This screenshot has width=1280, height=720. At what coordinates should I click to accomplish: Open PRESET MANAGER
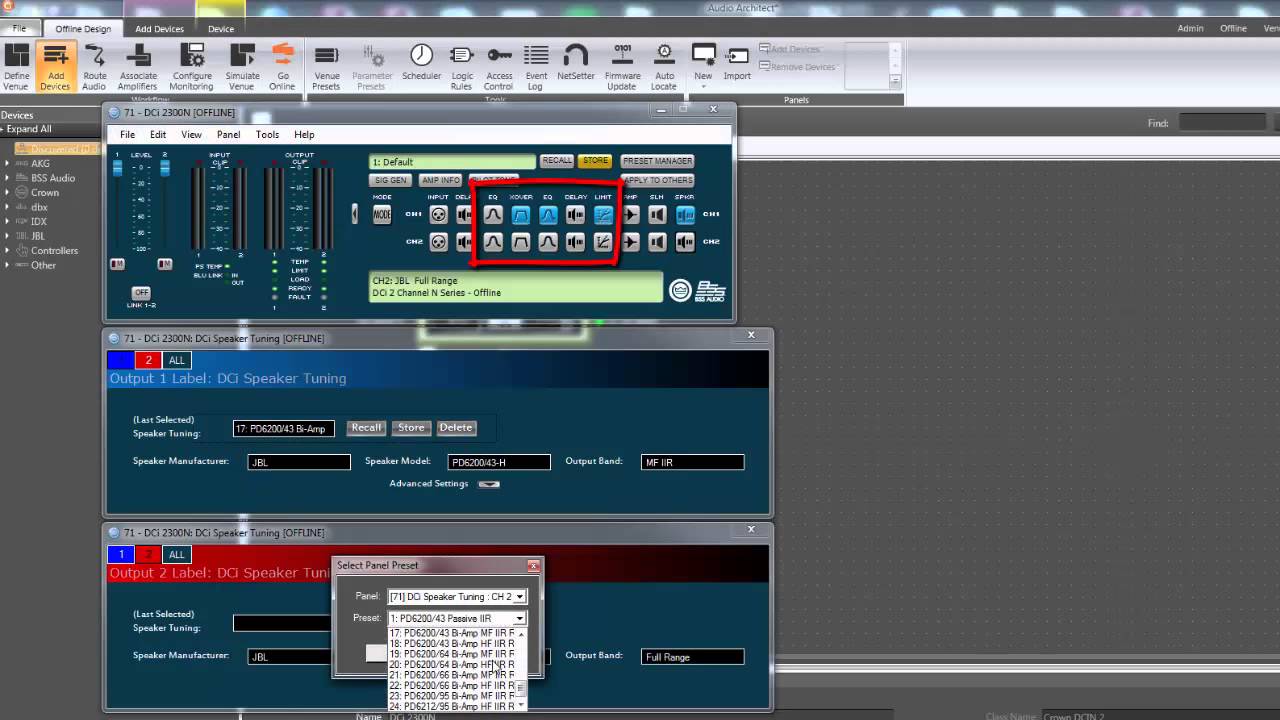click(x=657, y=161)
